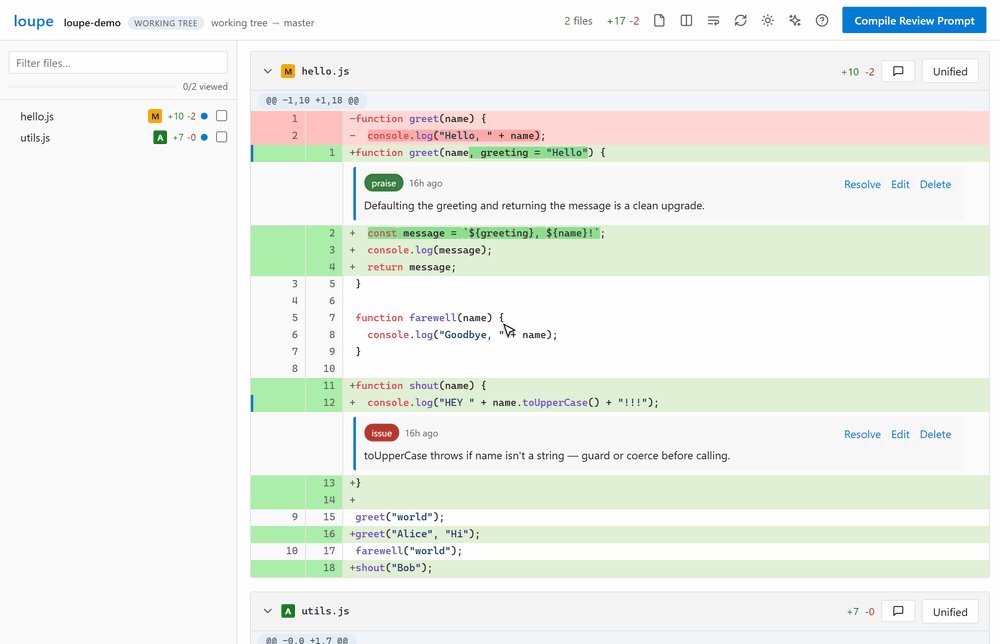Click A badge next to utils.js in sidebar

tap(160, 137)
